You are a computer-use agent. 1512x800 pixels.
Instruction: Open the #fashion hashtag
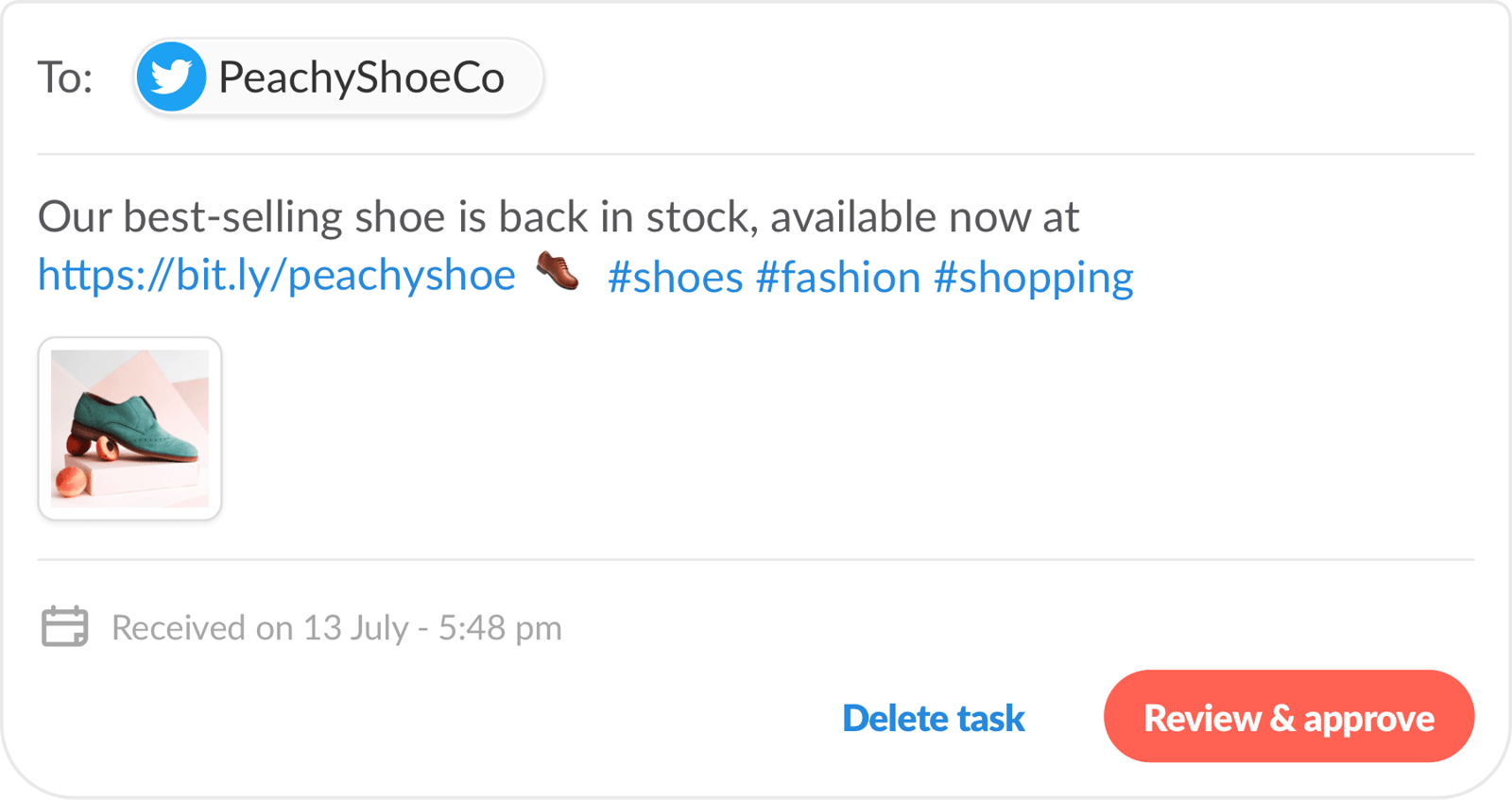837,278
